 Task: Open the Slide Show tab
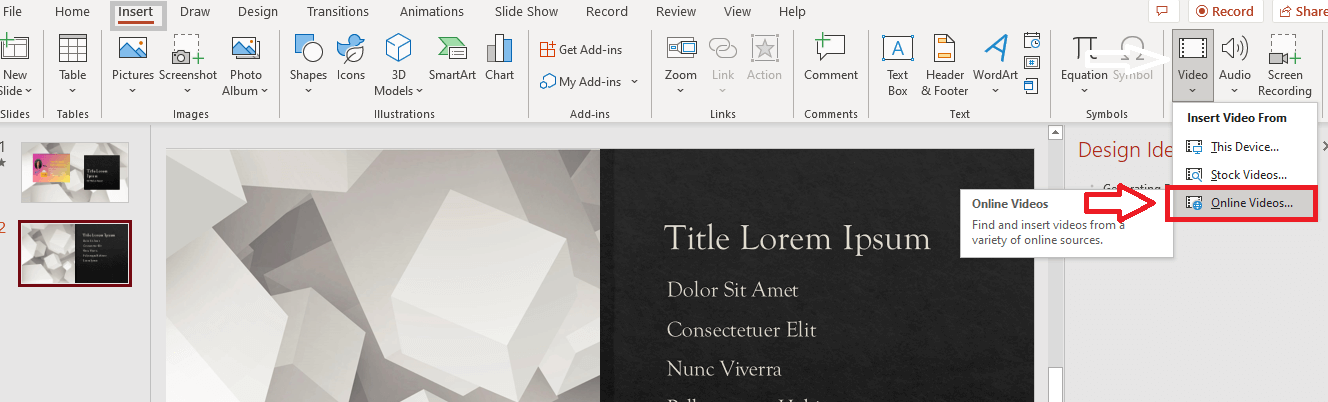click(526, 12)
